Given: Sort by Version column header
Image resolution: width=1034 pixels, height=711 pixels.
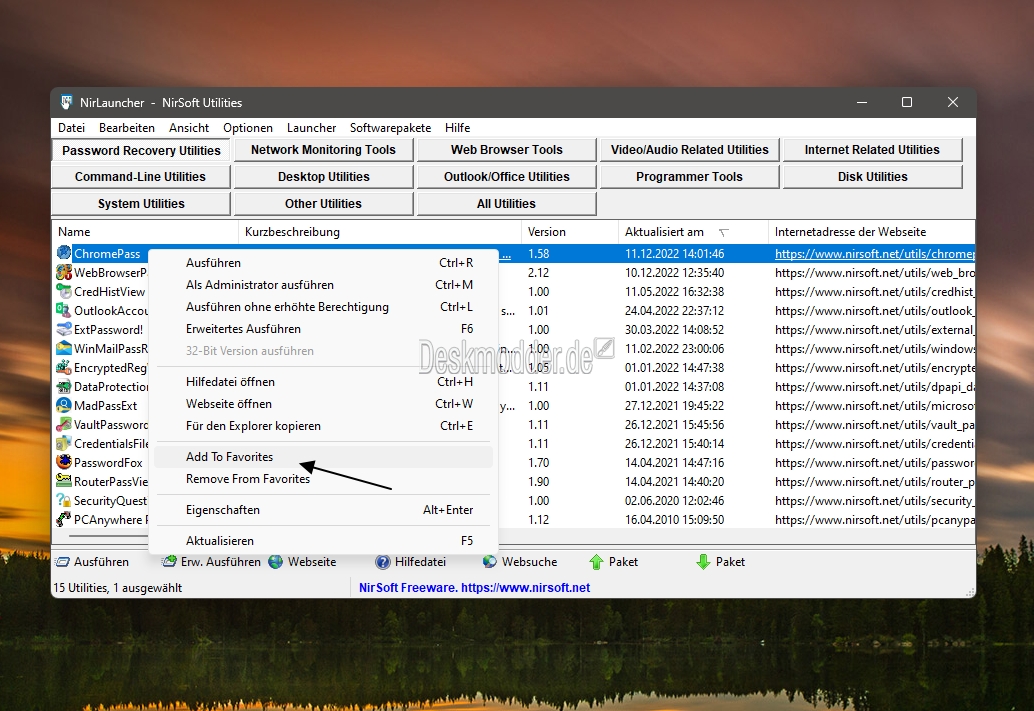Looking at the screenshot, I should [x=570, y=232].
